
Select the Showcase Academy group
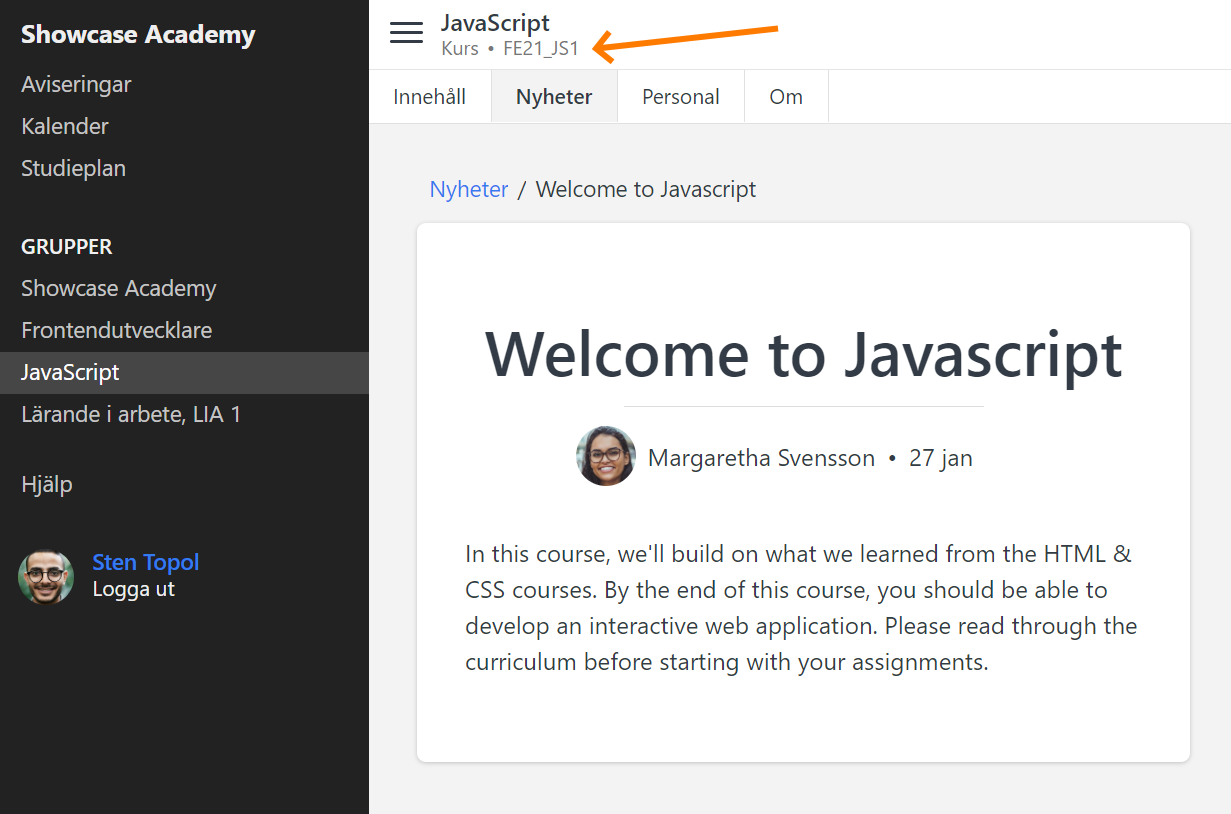pos(118,288)
